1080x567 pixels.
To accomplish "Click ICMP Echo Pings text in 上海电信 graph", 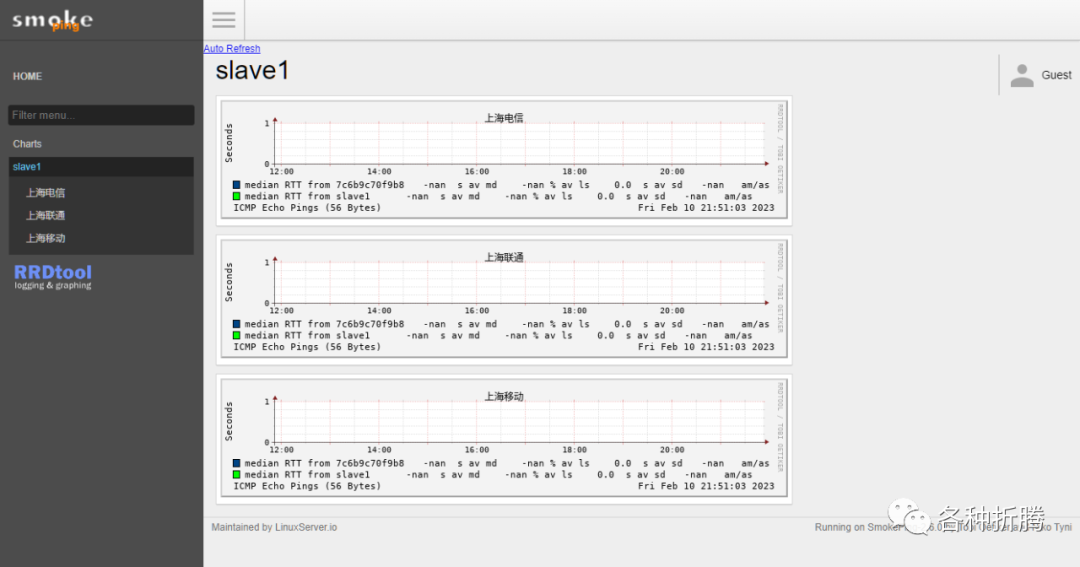I will [x=307, y=208].
